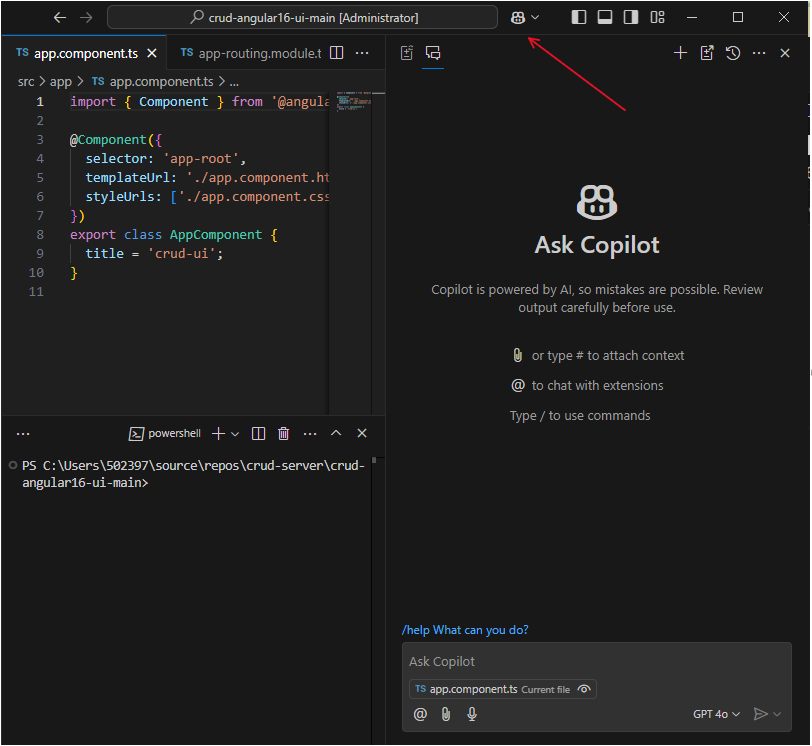Expand the new terminal launch profile dropdown
This screenshot has width=812, height=746.
pos(235,434)
